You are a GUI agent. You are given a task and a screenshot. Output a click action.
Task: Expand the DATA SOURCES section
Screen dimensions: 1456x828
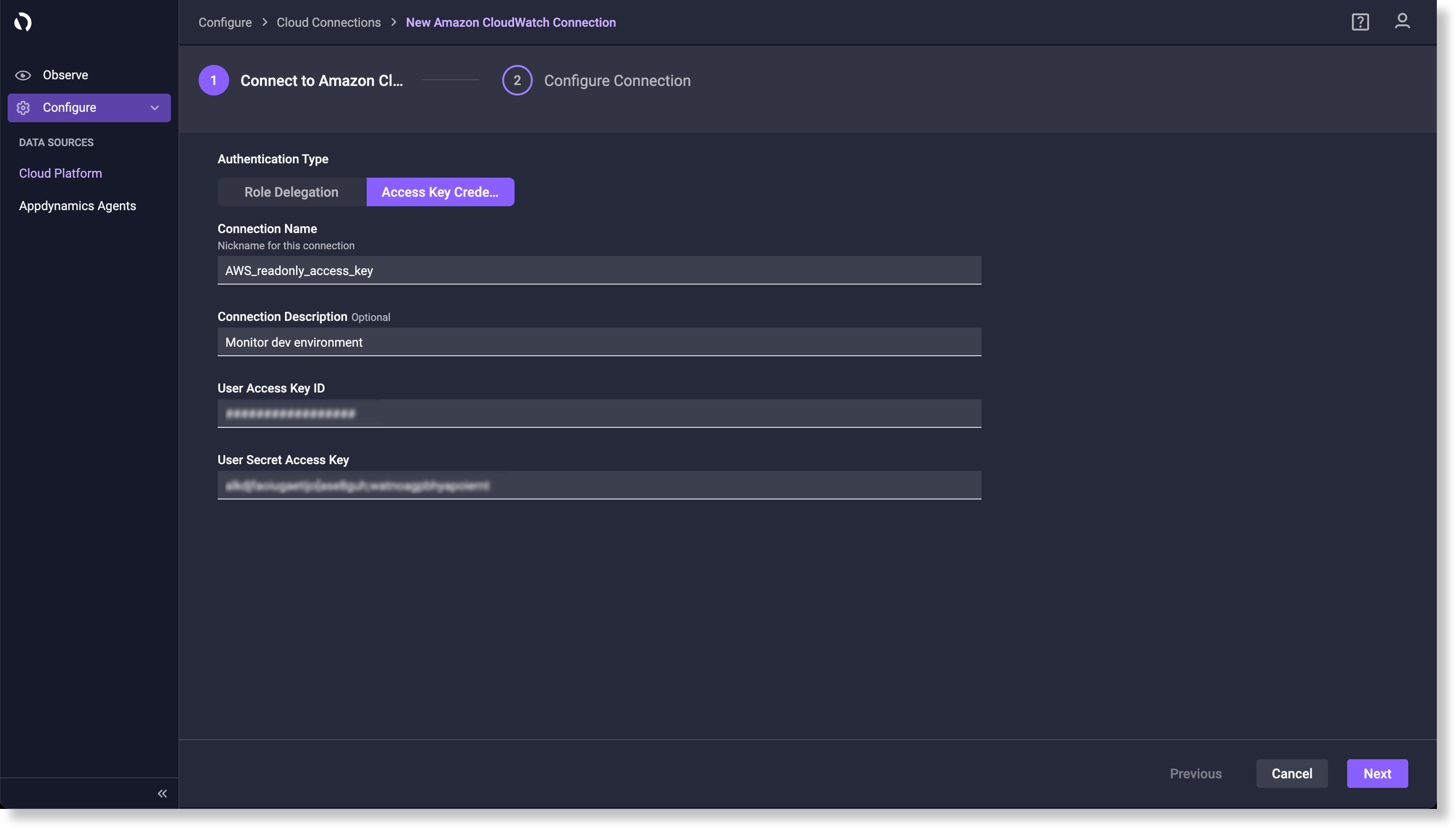tap(56, 142)
